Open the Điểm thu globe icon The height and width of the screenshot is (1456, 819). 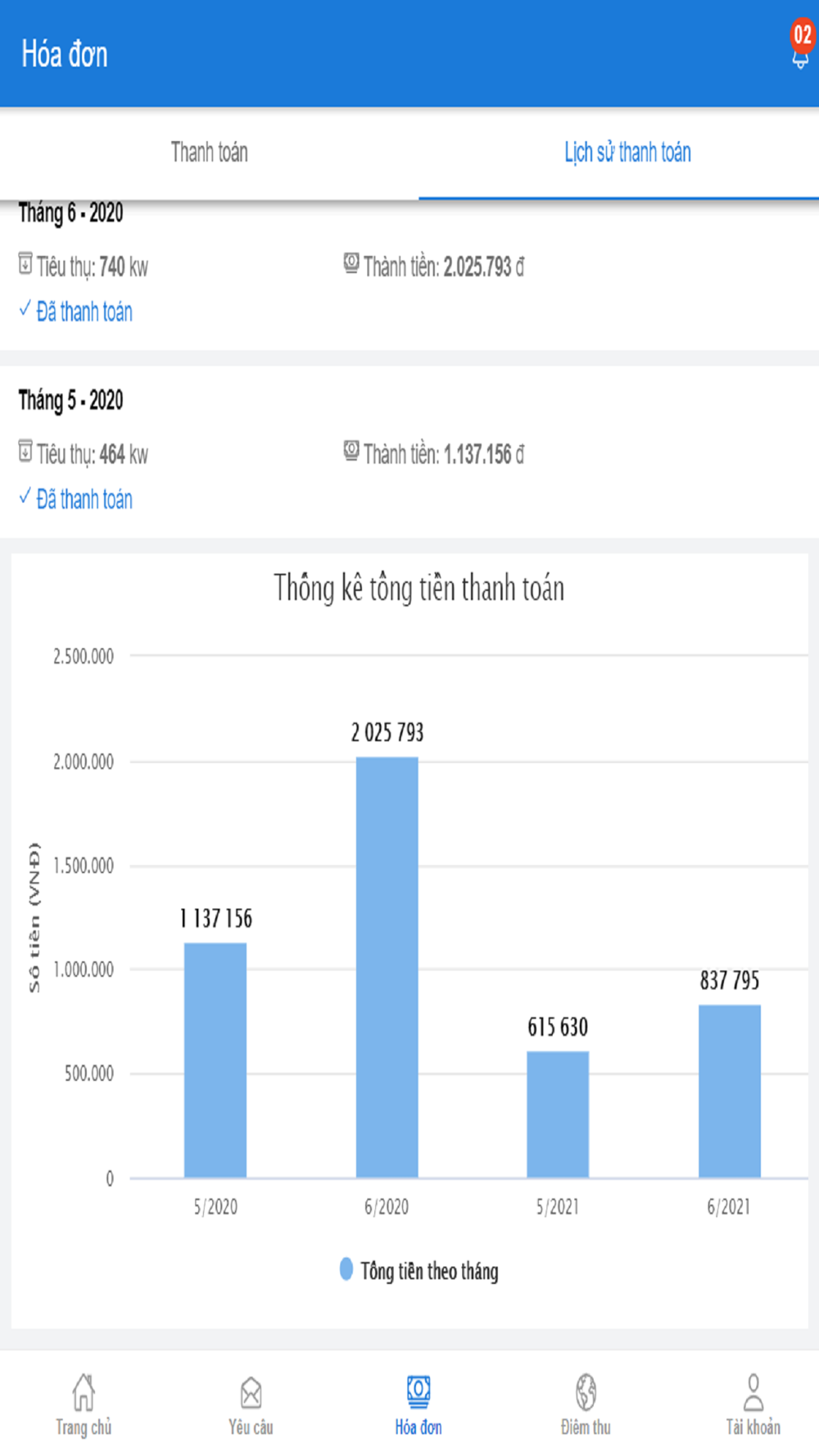click(586, 1392)
